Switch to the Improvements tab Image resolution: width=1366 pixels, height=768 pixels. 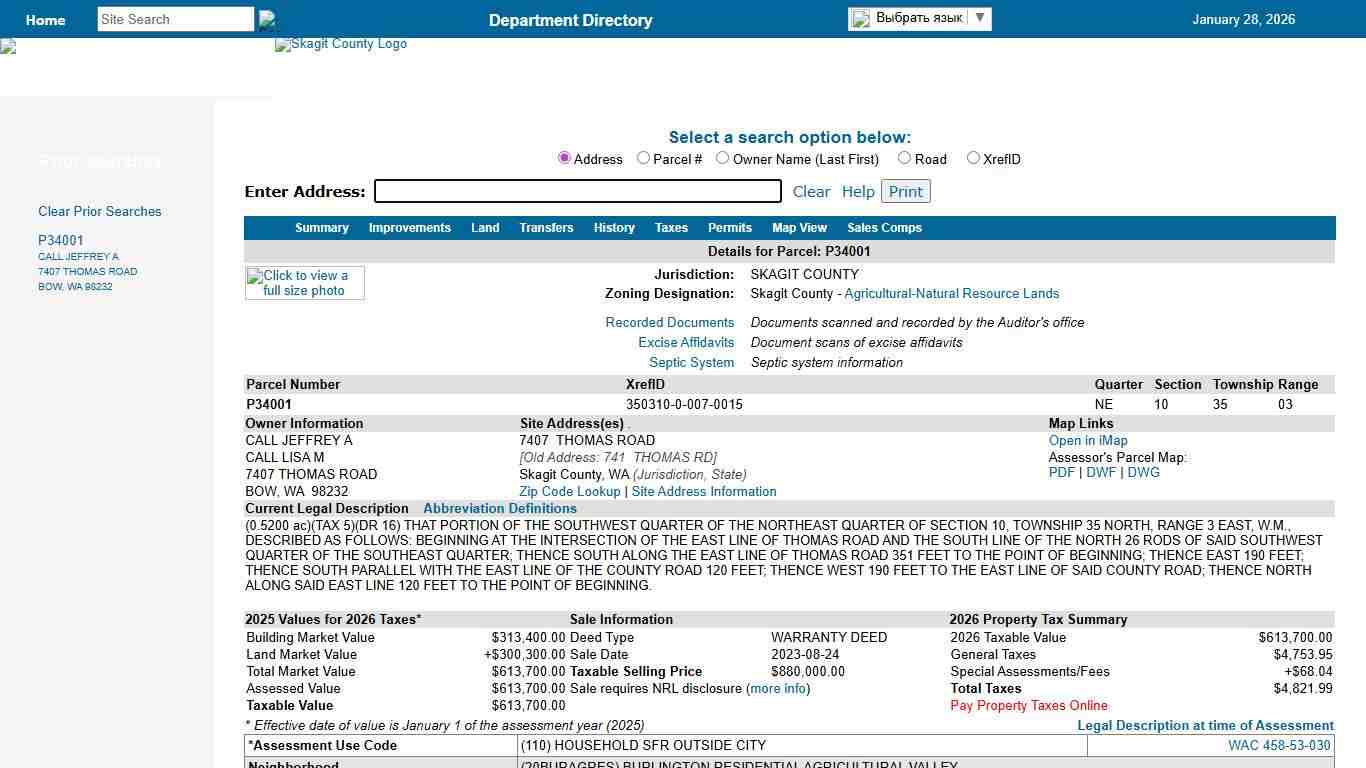coord(409,228)
